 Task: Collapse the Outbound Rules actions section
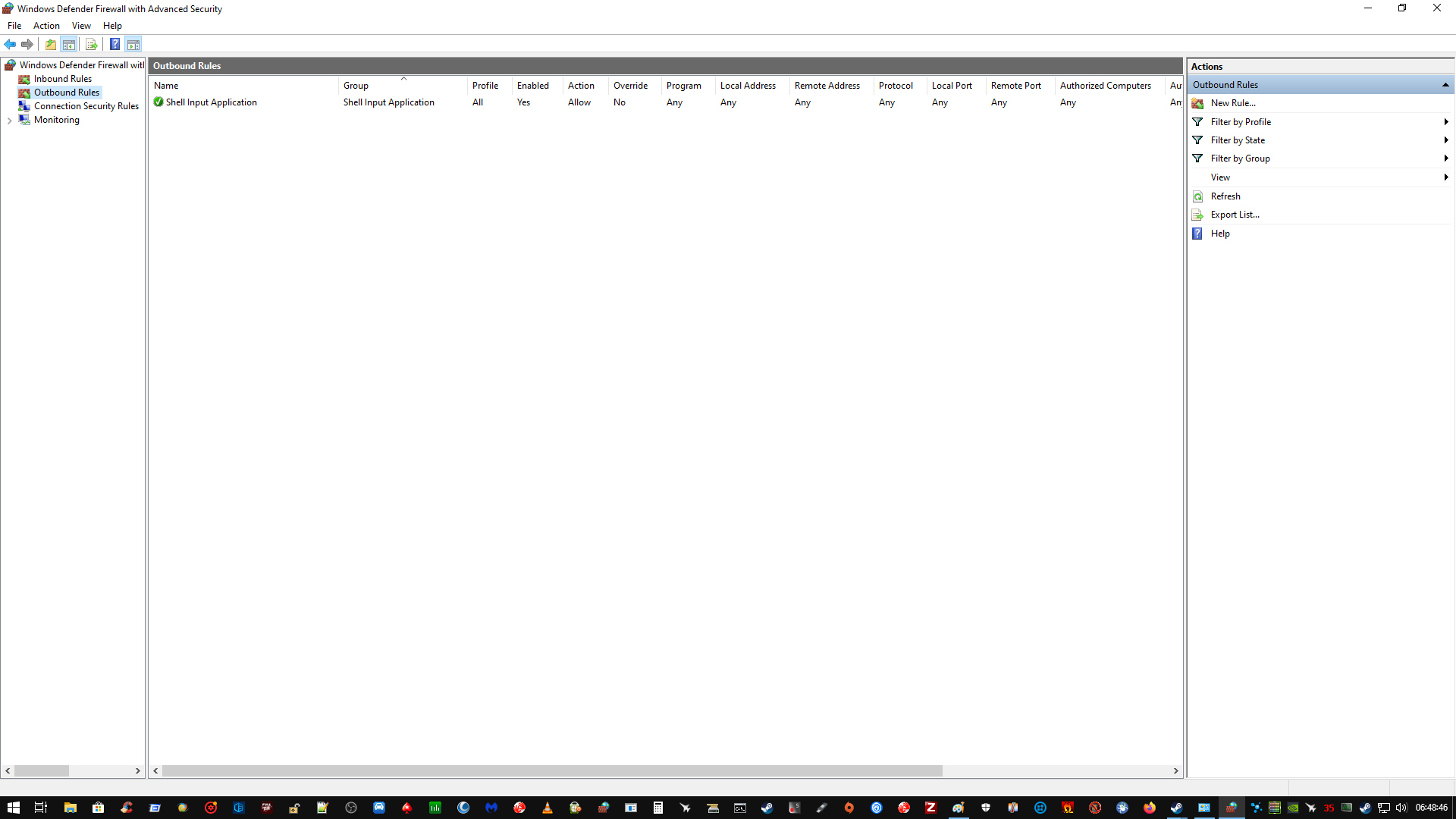1445,85
